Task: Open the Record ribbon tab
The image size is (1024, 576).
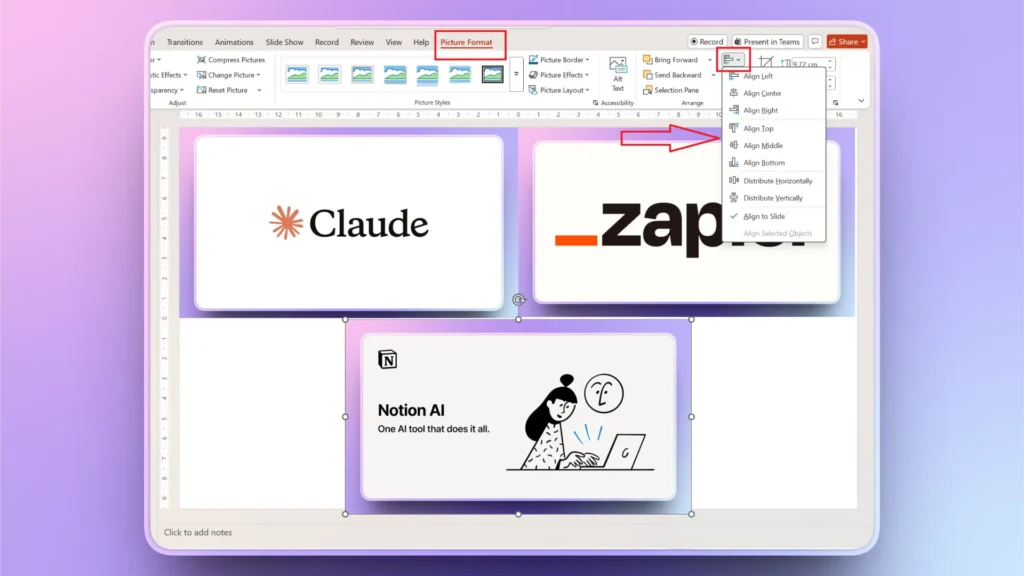Action: tap(327, 42)
